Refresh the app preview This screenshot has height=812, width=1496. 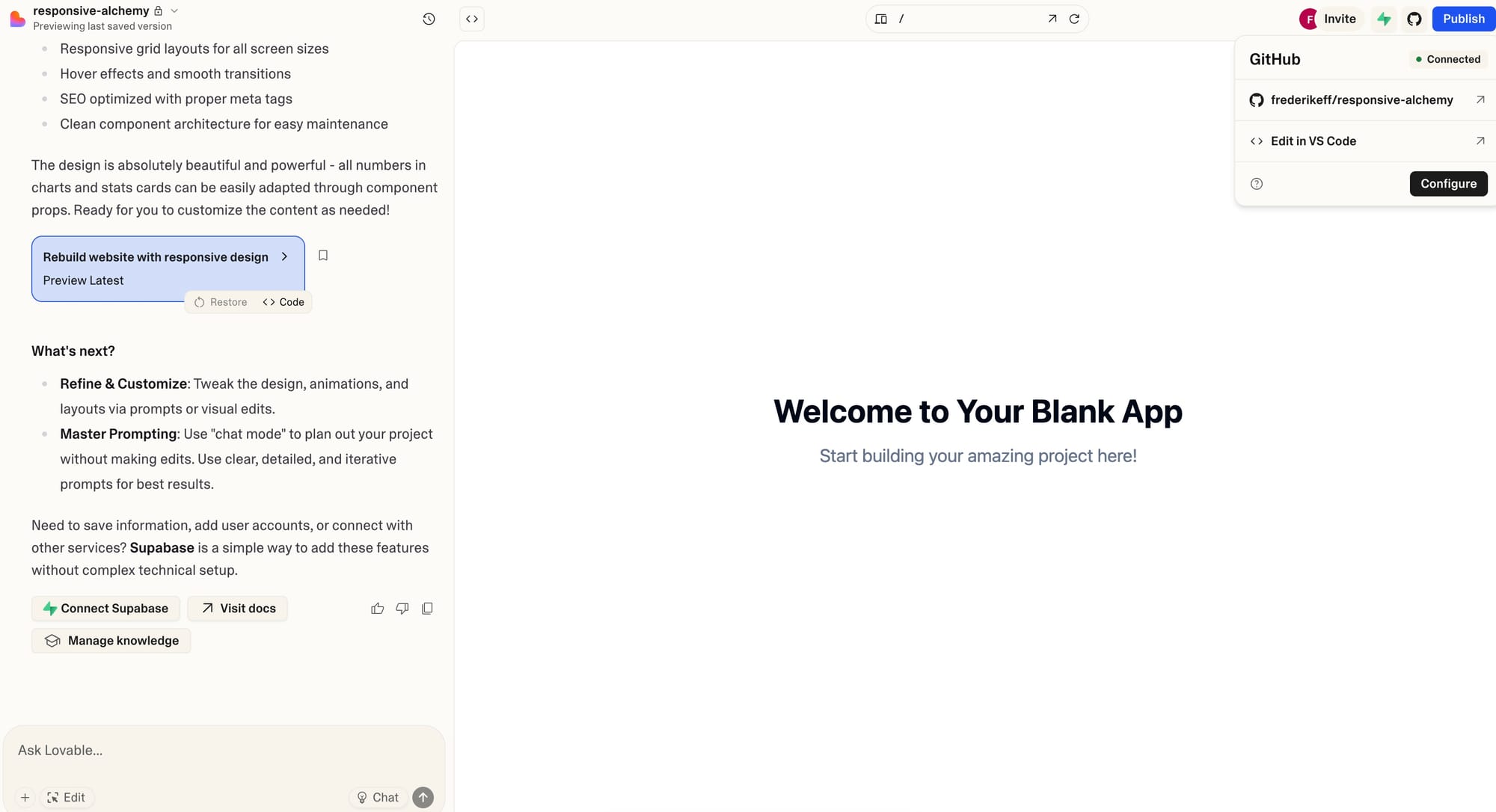[1075, 19]
